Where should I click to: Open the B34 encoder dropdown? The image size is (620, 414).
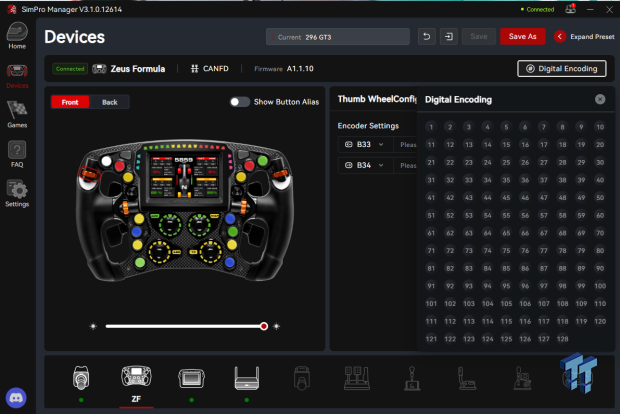click(365, 165)
